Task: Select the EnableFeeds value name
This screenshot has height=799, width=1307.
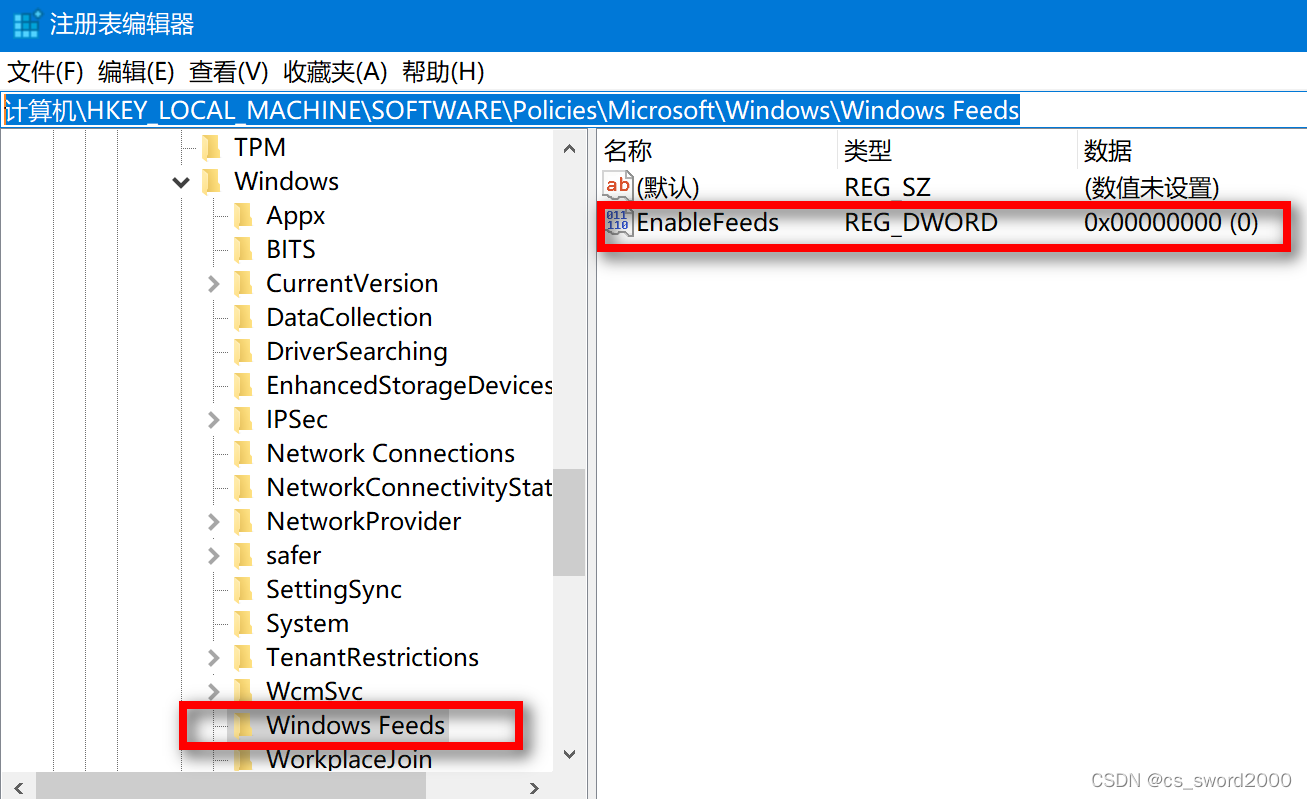Action: click(708, 222)
